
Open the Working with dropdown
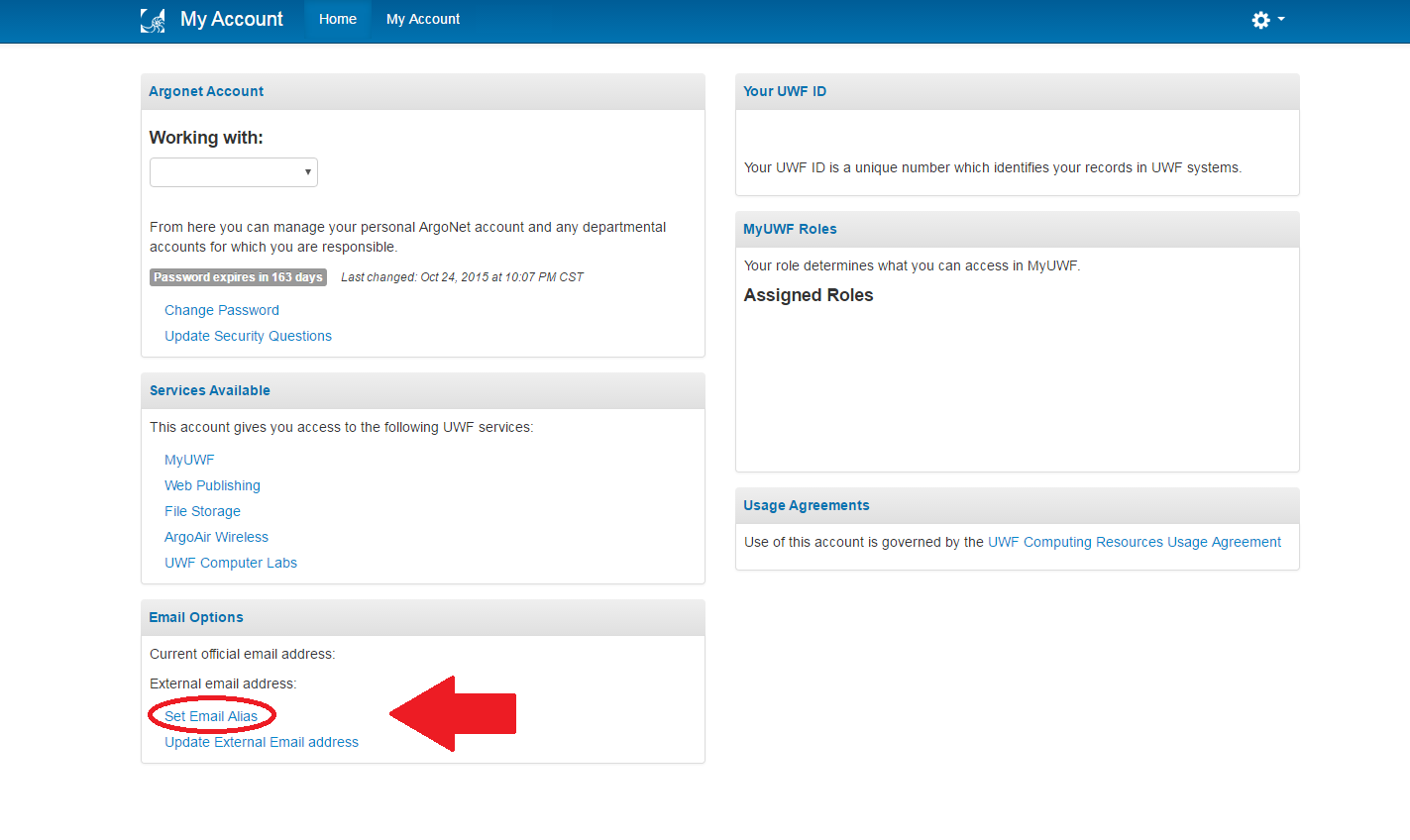pyautogui.click(x=234, y=172)
